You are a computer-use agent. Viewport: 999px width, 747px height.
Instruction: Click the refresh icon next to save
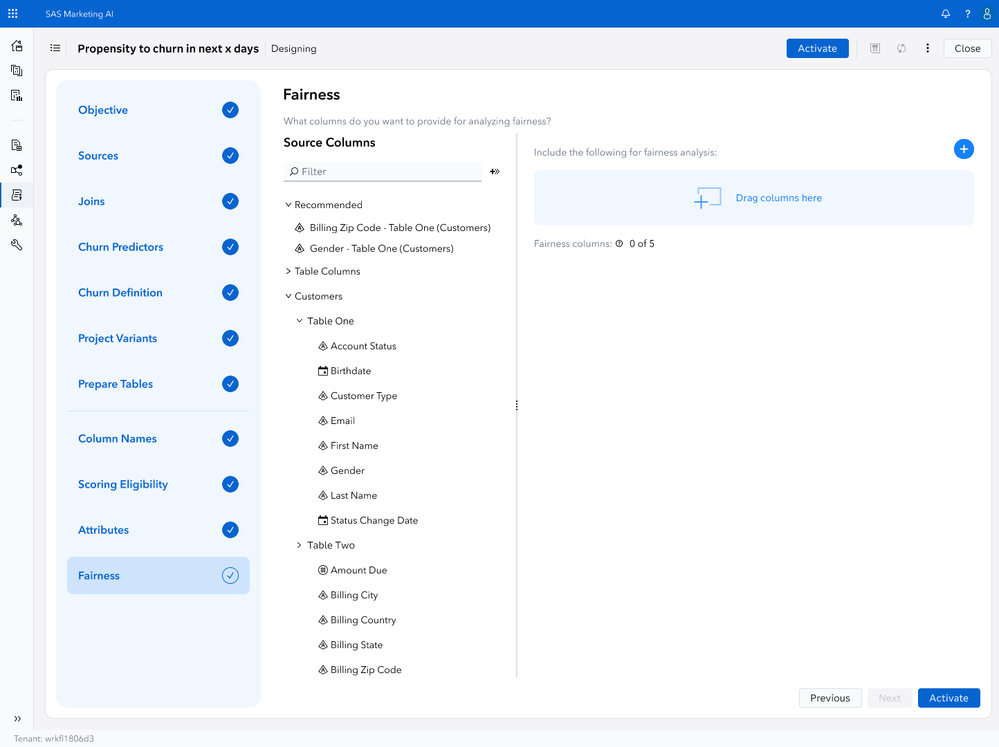900,47
